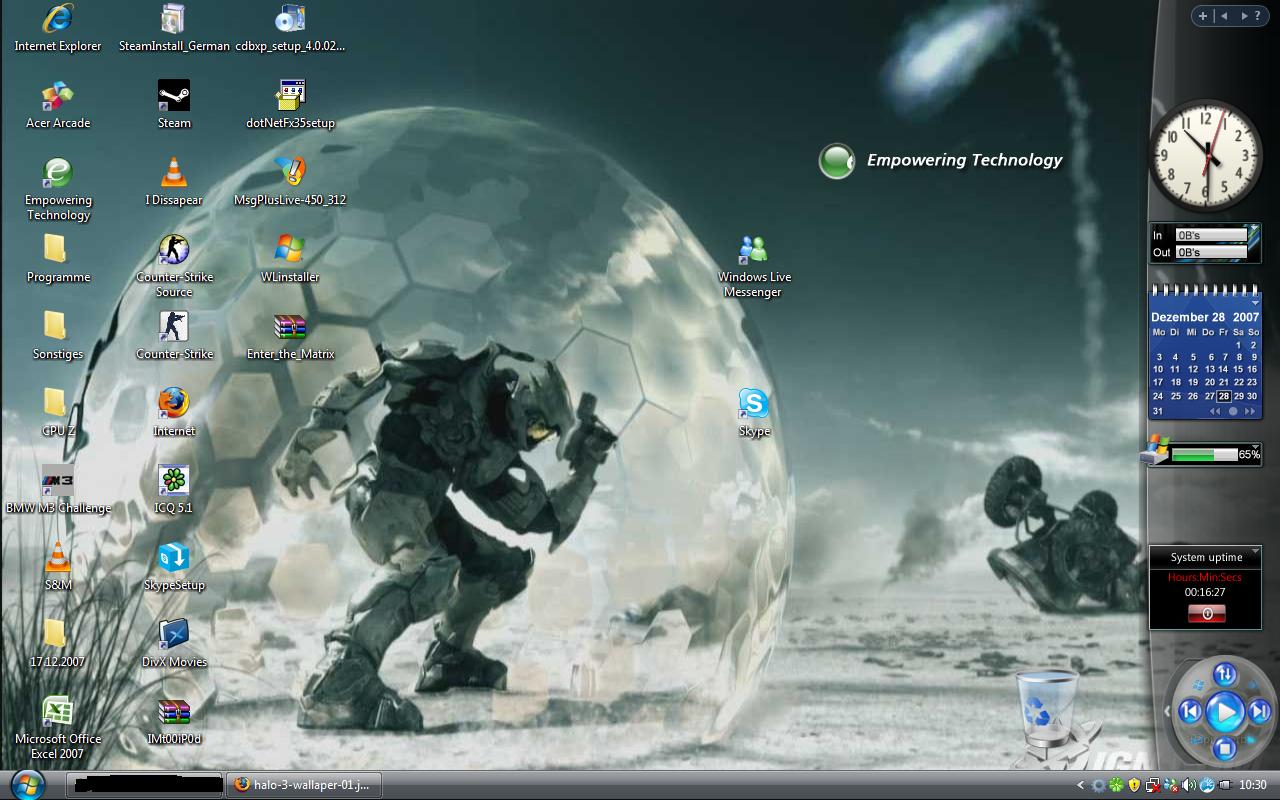1280x800 pixels.
Task: Show hidden tray icons arrow
Action: (x=1081, y=786)
